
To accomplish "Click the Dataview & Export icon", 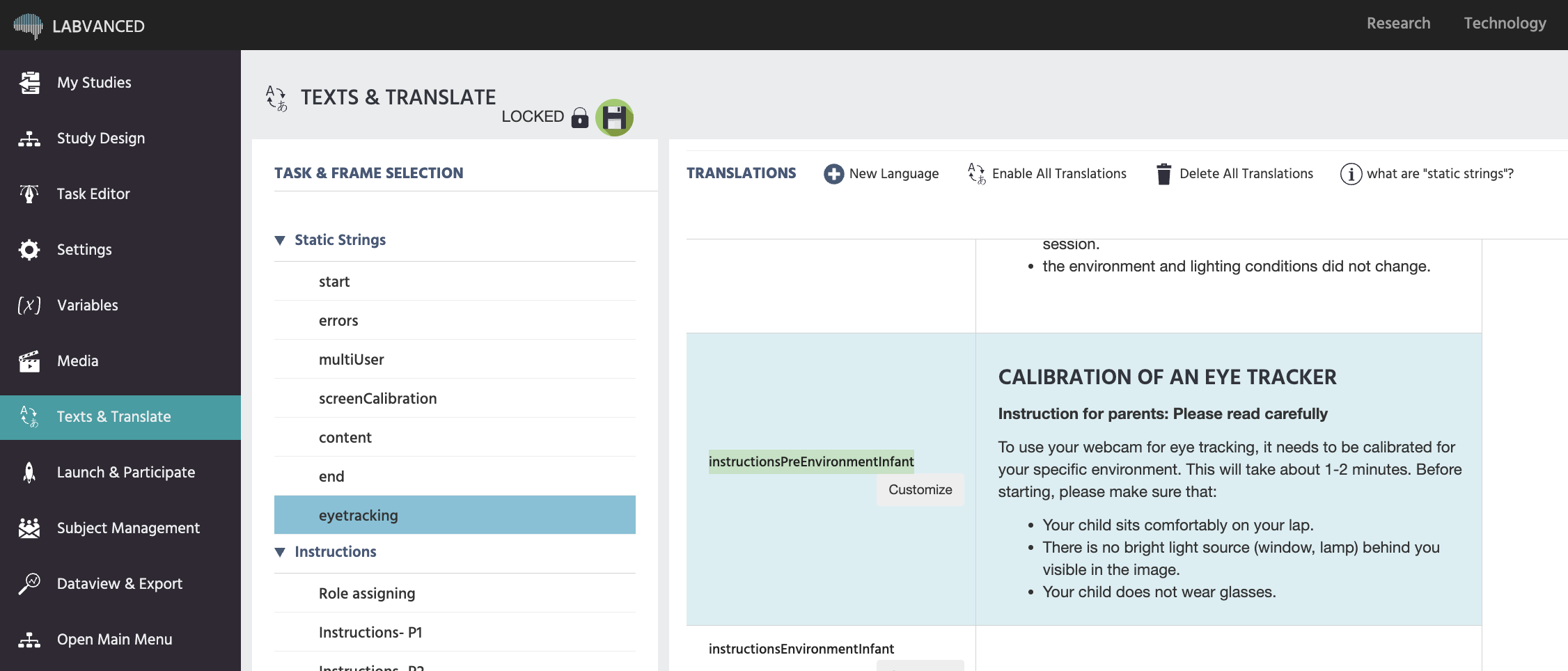I will (x=29, y=584).
